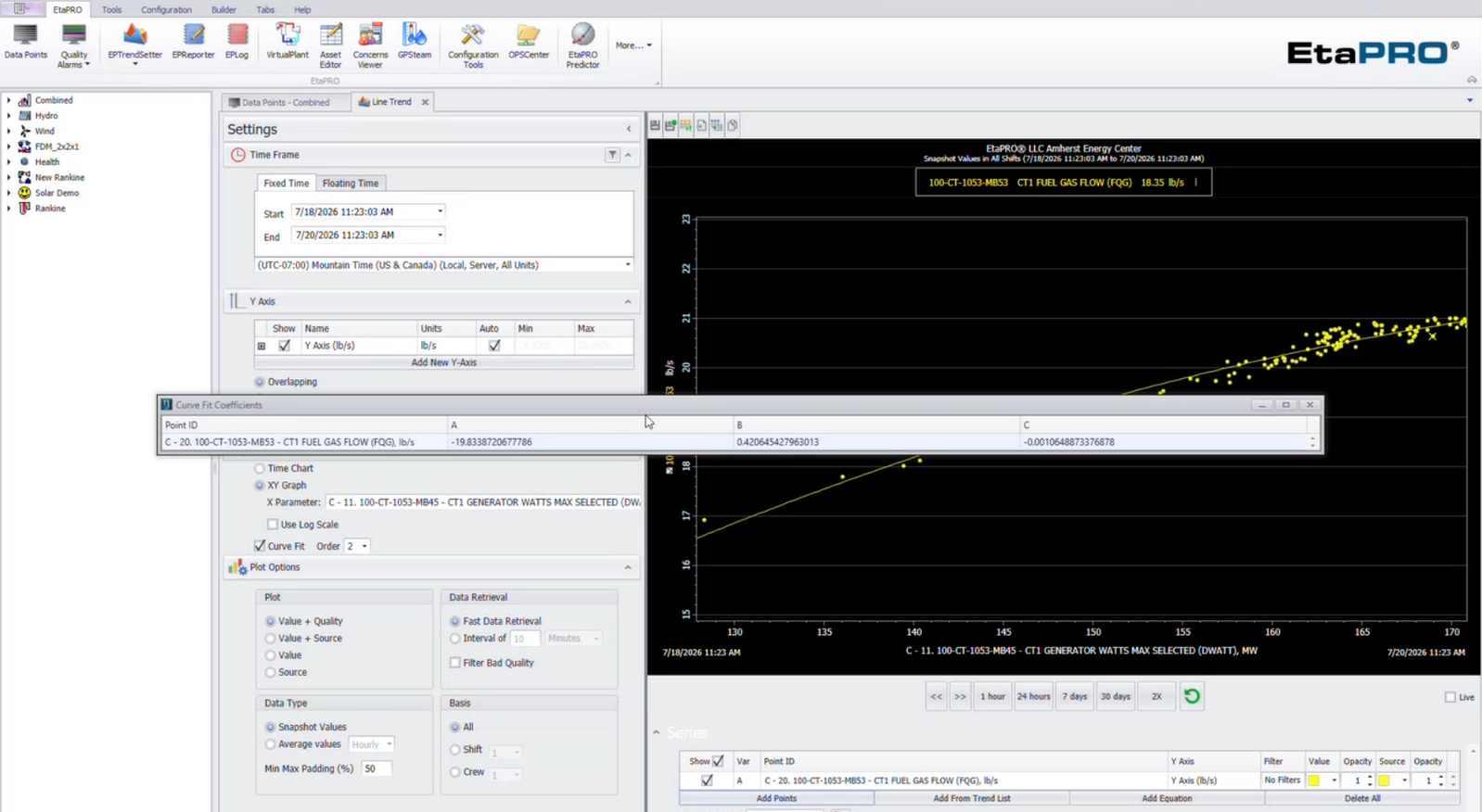1482x812 pixels.
Task: Click the first save icon in chart toolbar
Action: click(x=655, y=125)
